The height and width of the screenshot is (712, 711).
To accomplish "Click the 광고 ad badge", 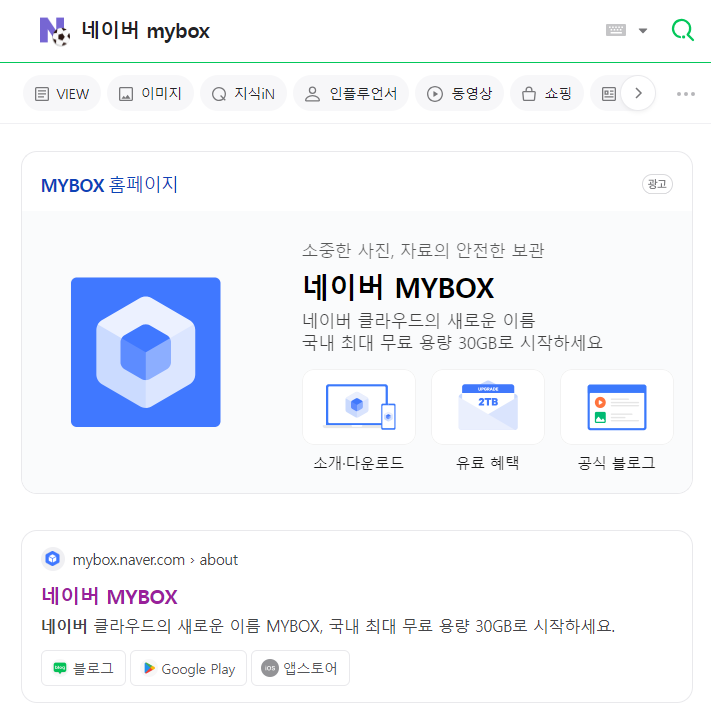I will coord(657,184).
